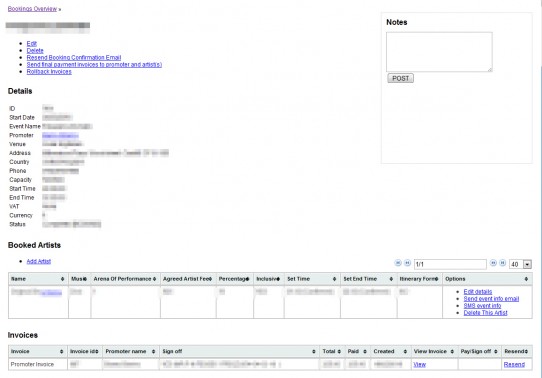Click sort arrow on Music column
This screenshot has height=378, width=542.
click(x=85, y=279)
